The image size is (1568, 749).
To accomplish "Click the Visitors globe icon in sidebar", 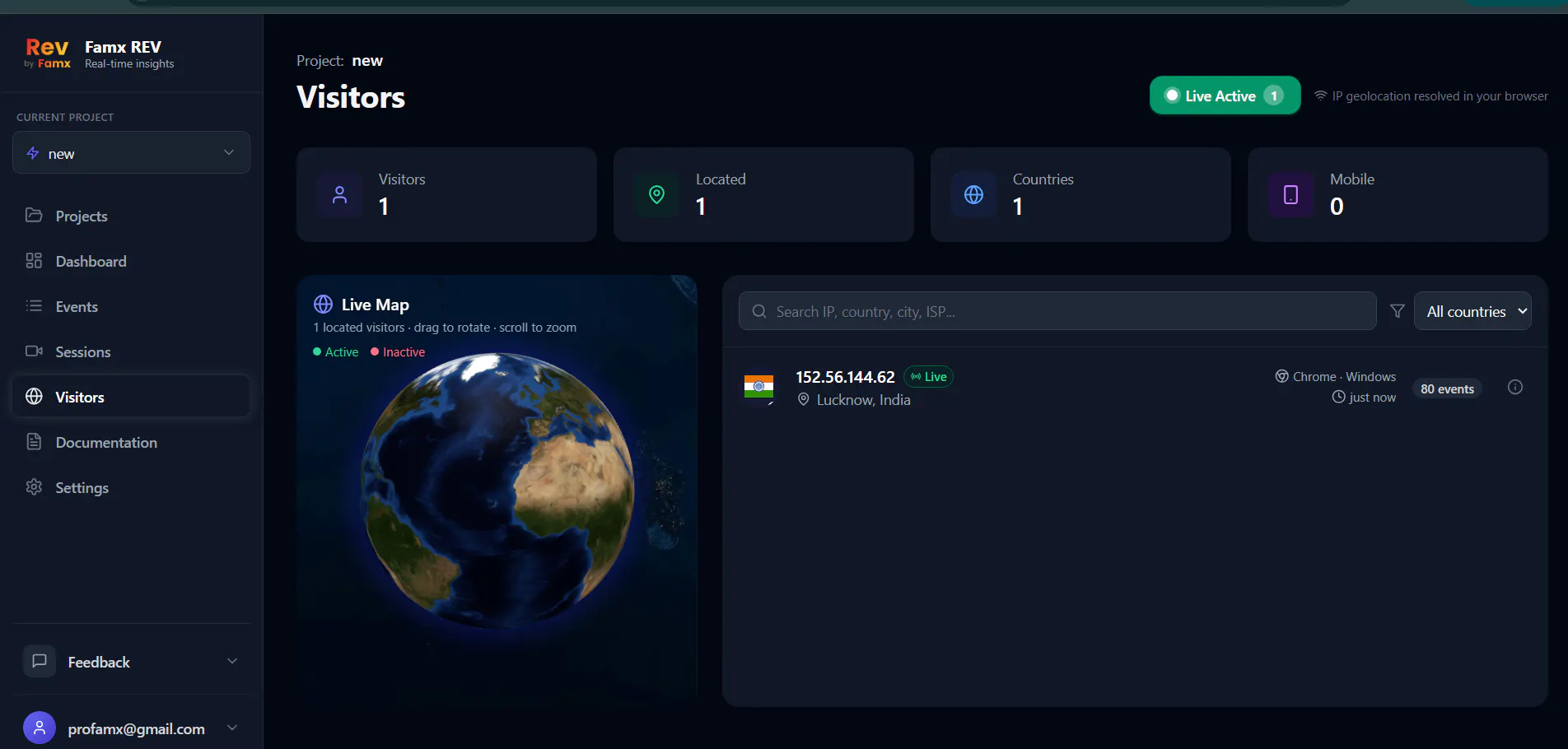I will pos(34,396).
